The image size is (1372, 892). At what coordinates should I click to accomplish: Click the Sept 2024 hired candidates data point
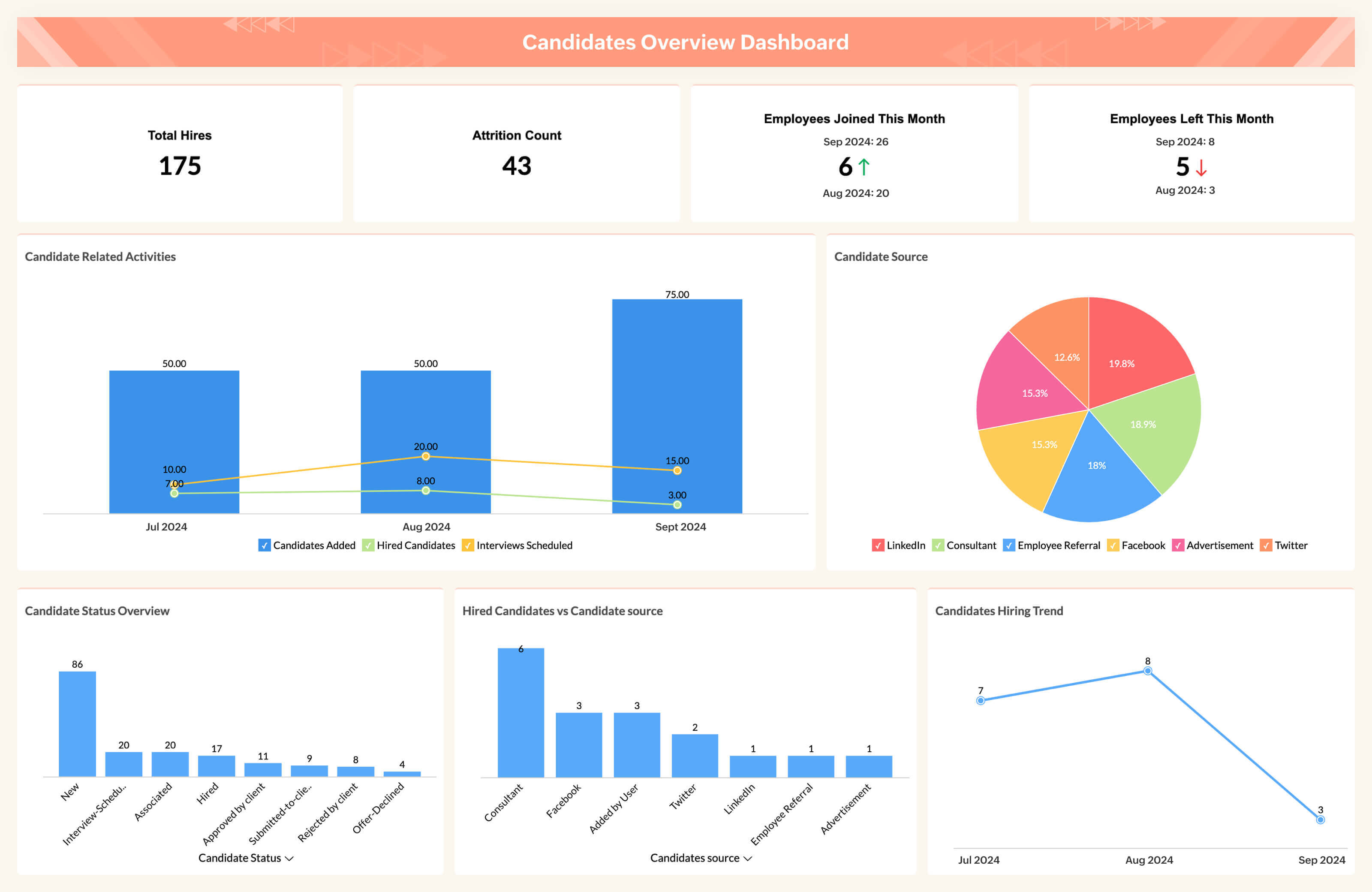click(x=677, y=505)
